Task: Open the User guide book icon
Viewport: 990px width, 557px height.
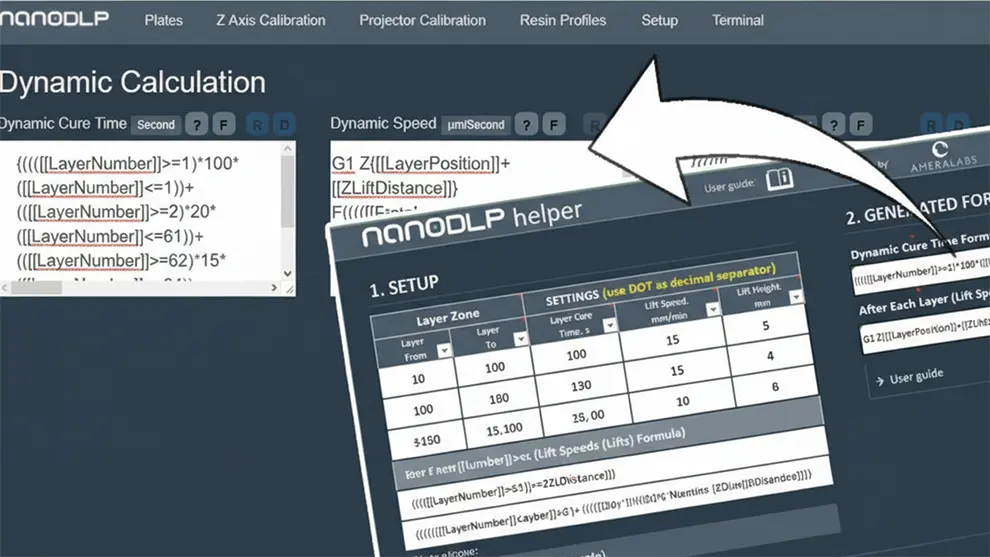Action: [x=778, y=179]
